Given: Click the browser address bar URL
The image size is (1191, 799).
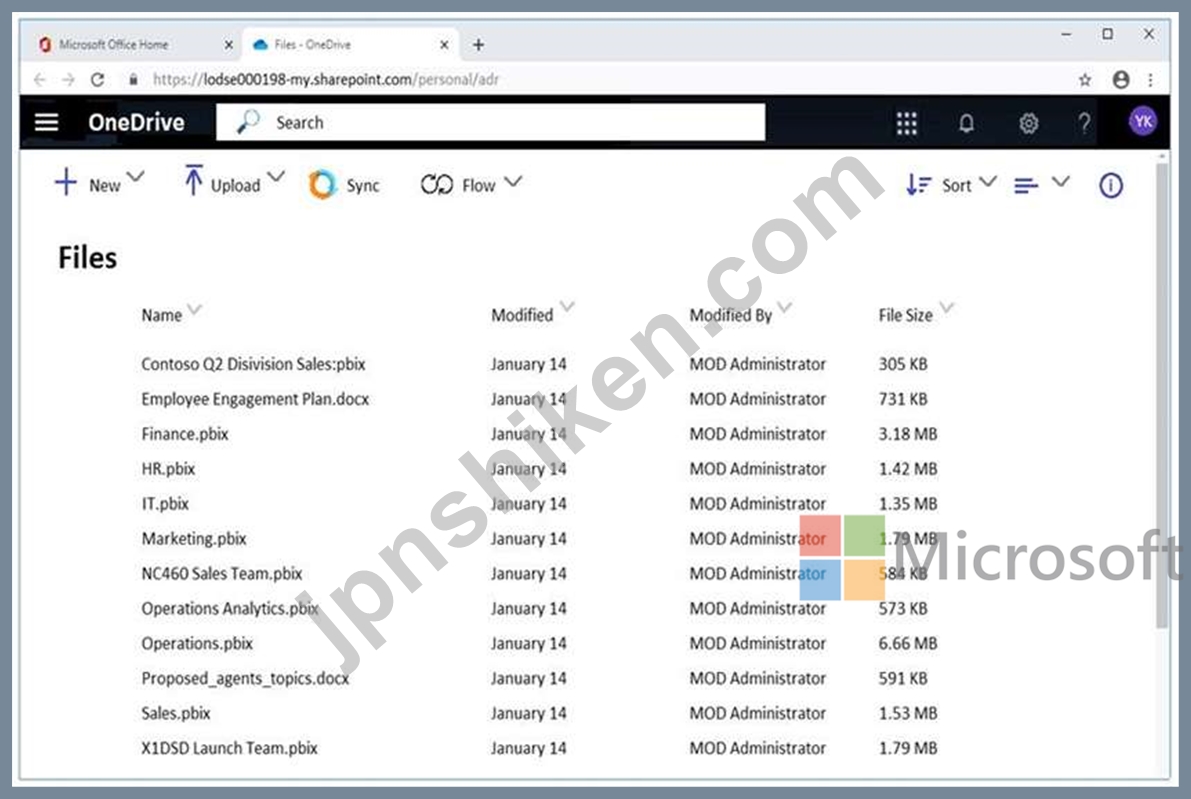Looking at the screenshot, I should (x=326, y=80).
